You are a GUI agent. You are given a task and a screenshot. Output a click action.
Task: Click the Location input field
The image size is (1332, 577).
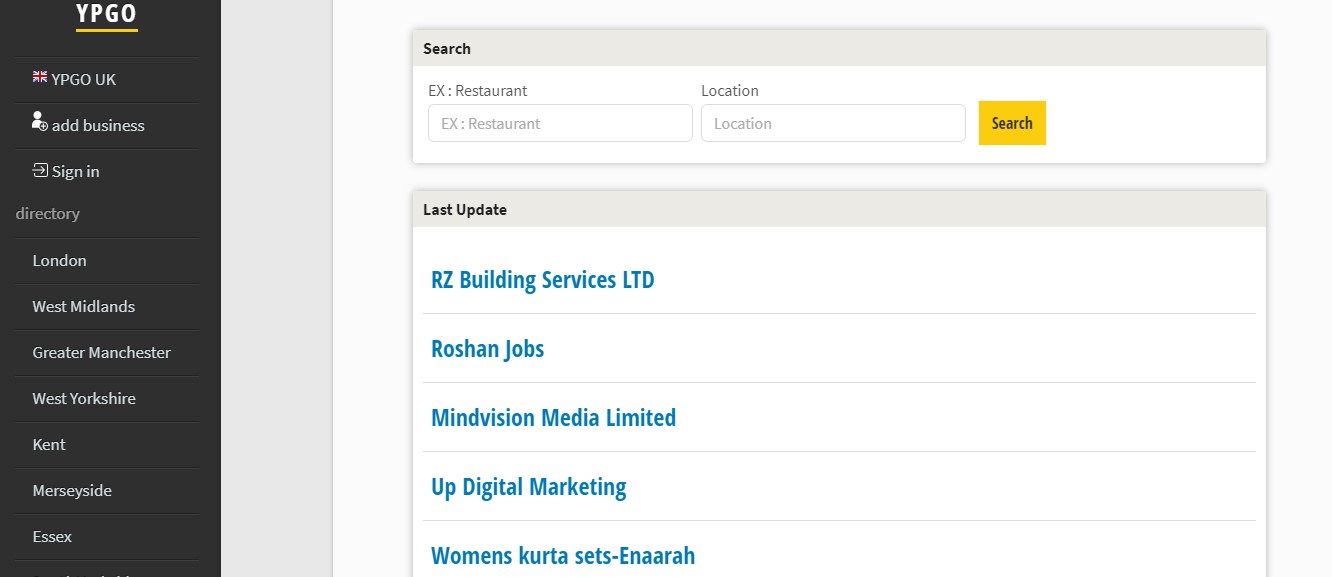[x=833, y=123]
